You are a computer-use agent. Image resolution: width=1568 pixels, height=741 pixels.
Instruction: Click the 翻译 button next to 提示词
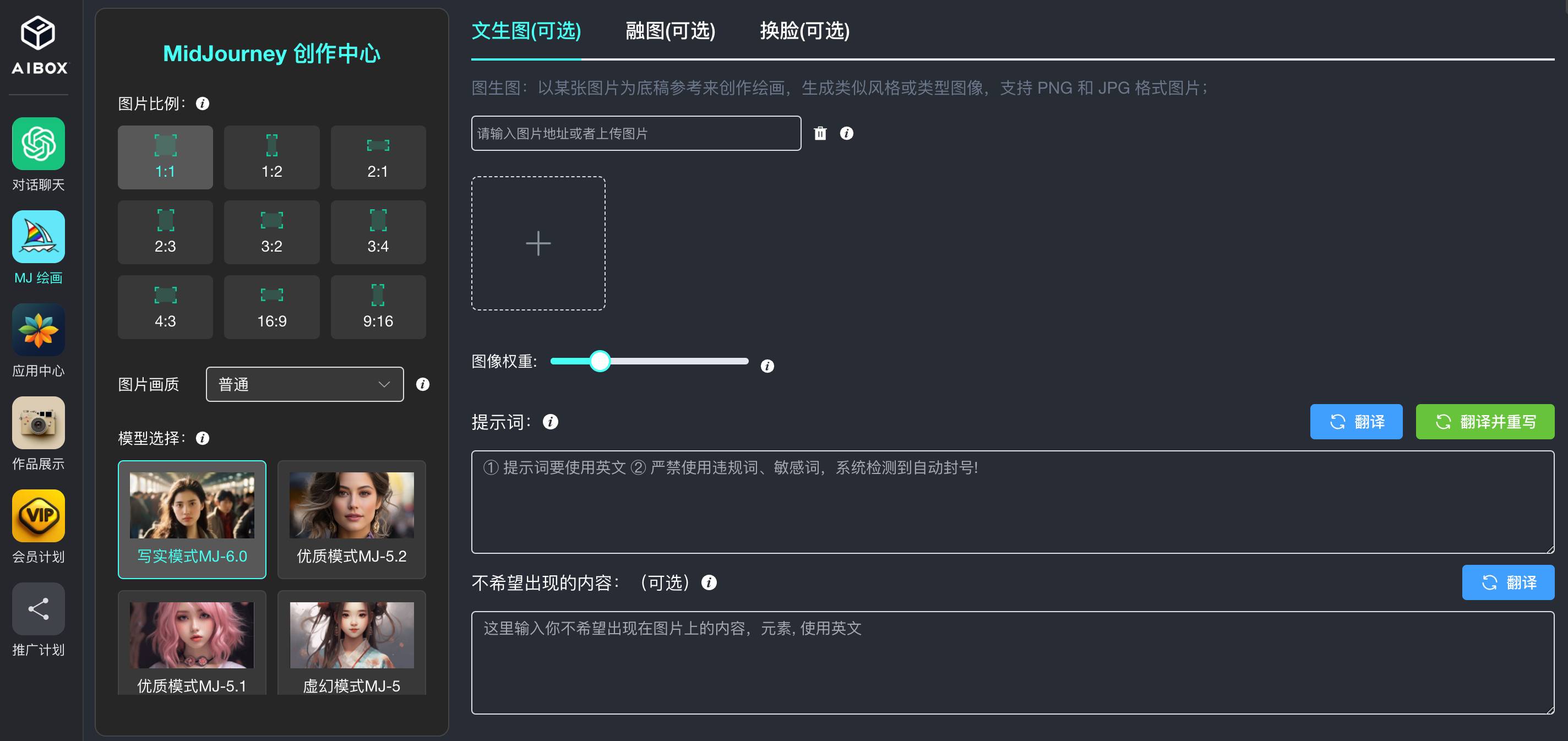pyautogui.click(x=1356, y=421)
